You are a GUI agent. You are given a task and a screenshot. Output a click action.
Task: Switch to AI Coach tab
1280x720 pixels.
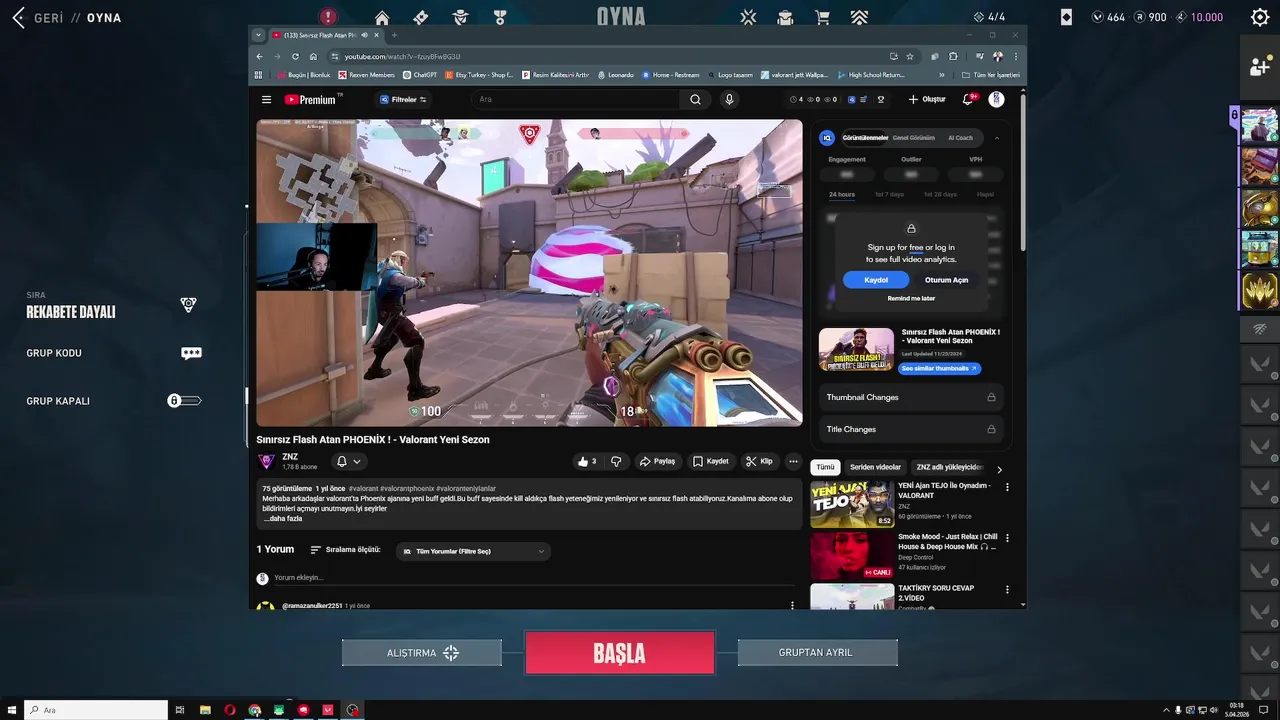coord(960,138)
